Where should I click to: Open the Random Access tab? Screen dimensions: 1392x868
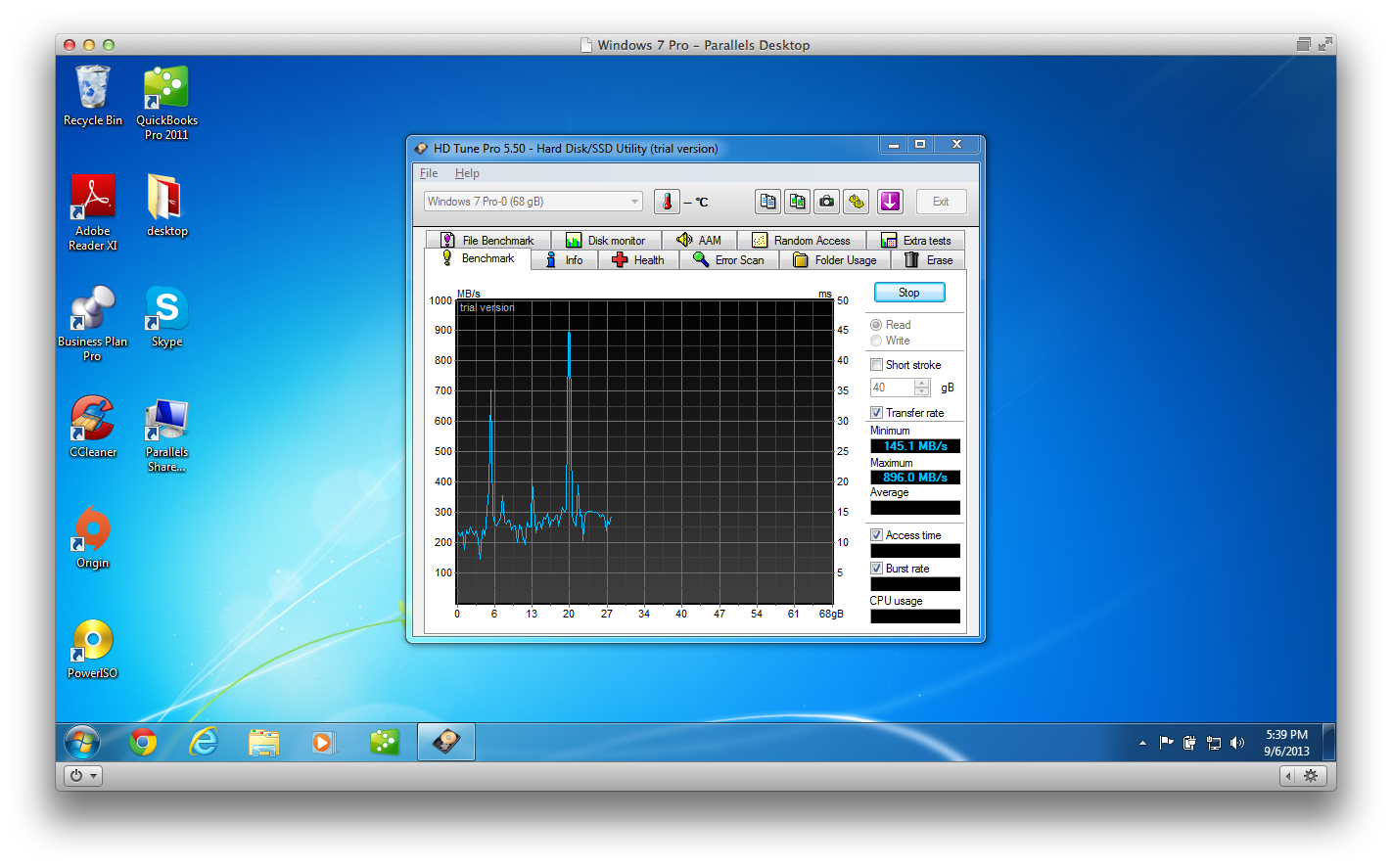pos(802,239)
